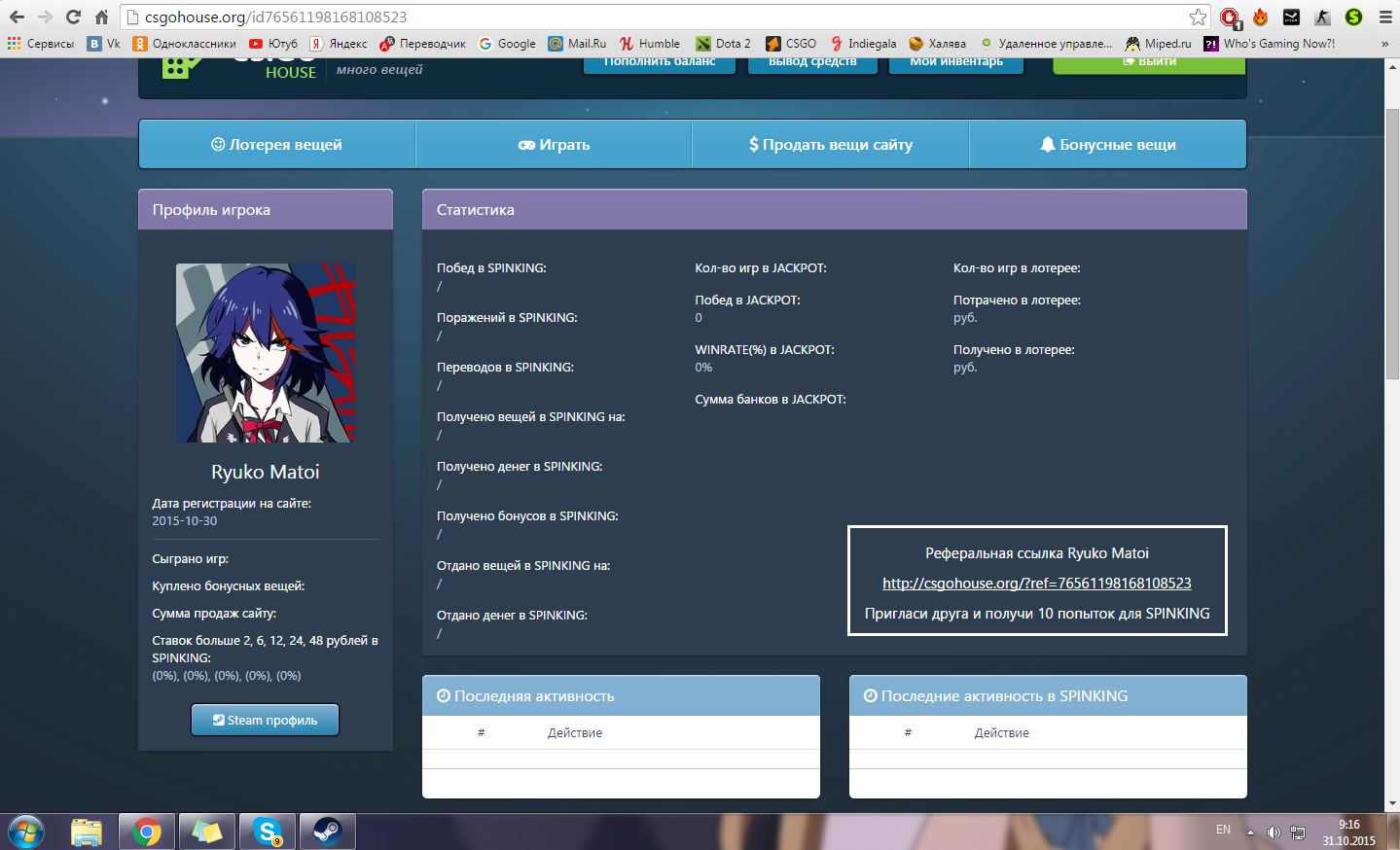This screenshot has height=850, width=1400.
Task: Open Google Chrome in the taskbar
Action: 147,832
